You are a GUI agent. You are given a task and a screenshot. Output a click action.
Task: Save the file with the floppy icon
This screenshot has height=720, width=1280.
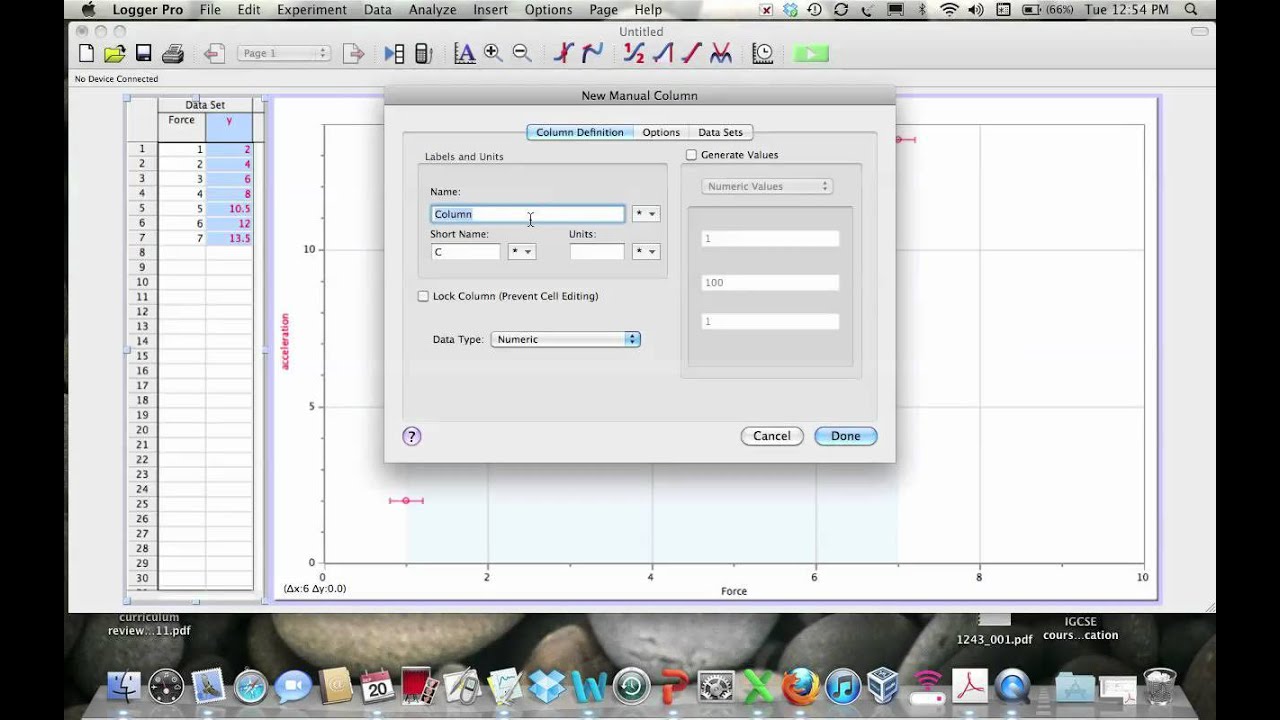click(143, 54)
